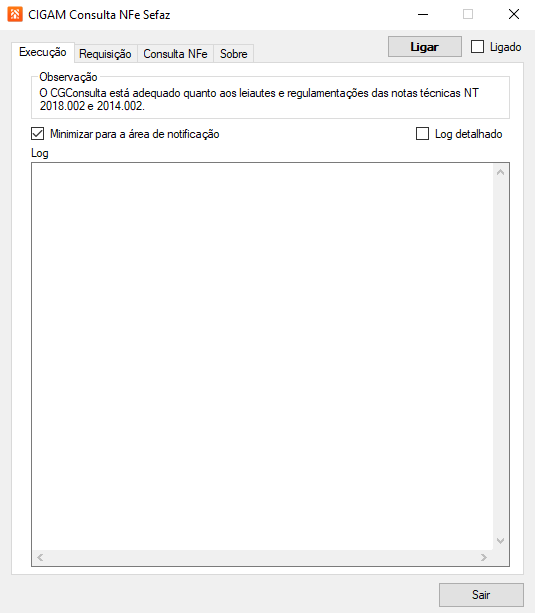The height and width of the screenshot is (613, 535).
Task: Click inside the Log text area
Action: [262, 356]
